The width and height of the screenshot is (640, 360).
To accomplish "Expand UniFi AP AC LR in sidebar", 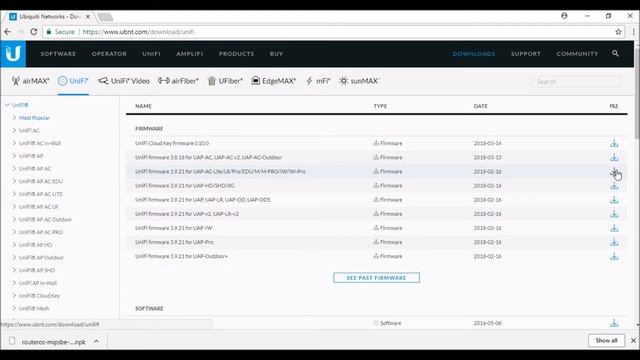I will 14,207.
